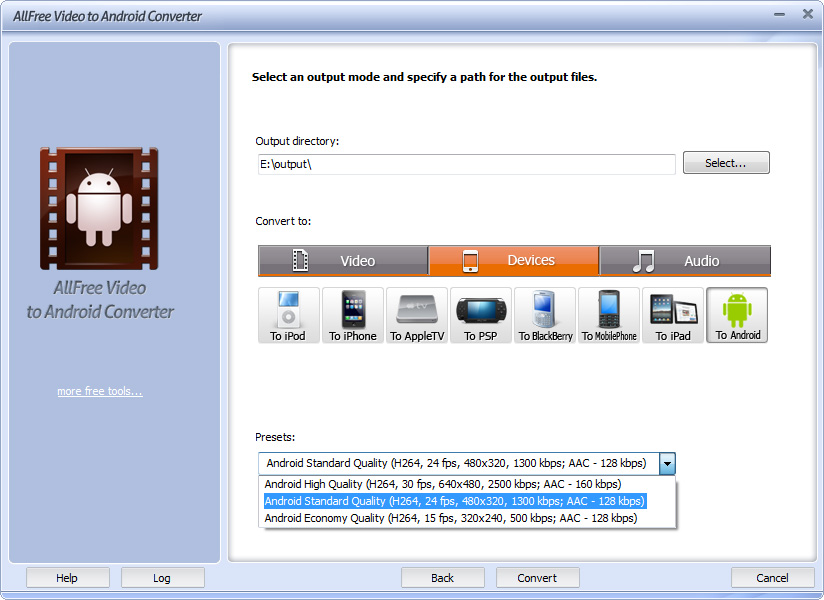Click the Help button
Screen dimensions: 824x600
pos(67,578)
